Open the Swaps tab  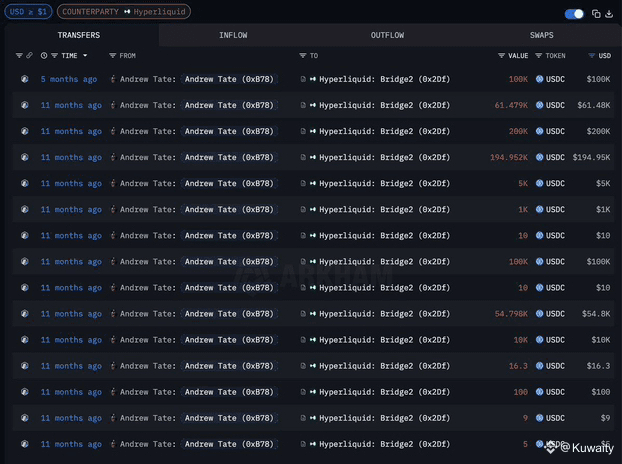pos(541,35)
